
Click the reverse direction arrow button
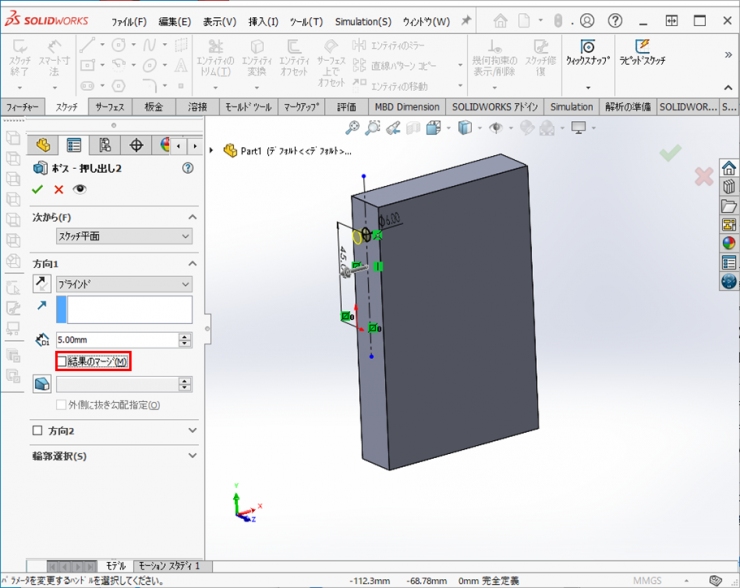point(42,284)
